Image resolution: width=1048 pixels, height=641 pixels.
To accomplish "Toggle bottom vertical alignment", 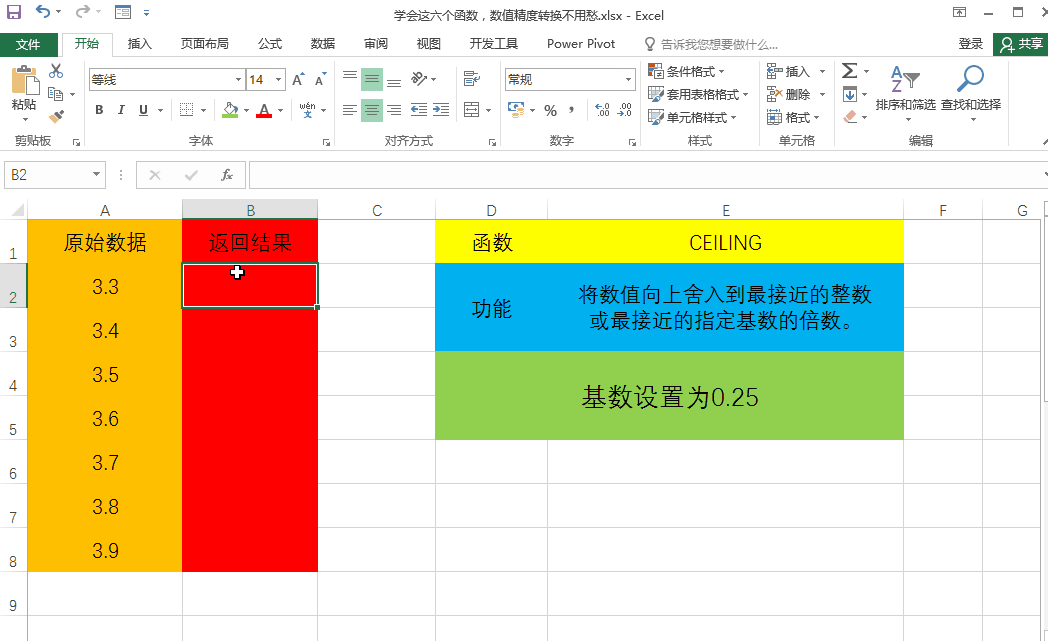I will [x=394, y=80].
